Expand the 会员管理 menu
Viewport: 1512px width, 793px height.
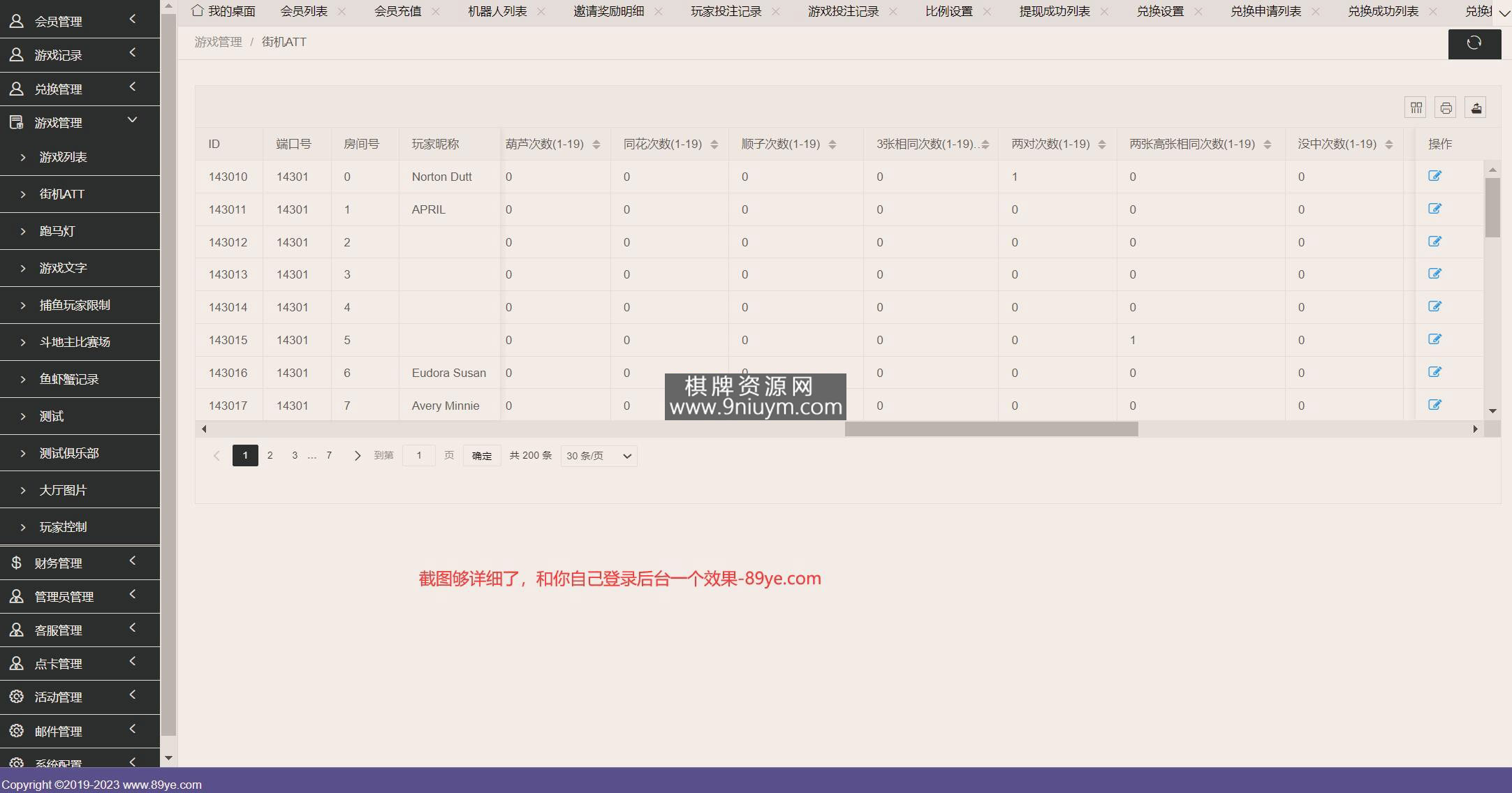point(80,21)
